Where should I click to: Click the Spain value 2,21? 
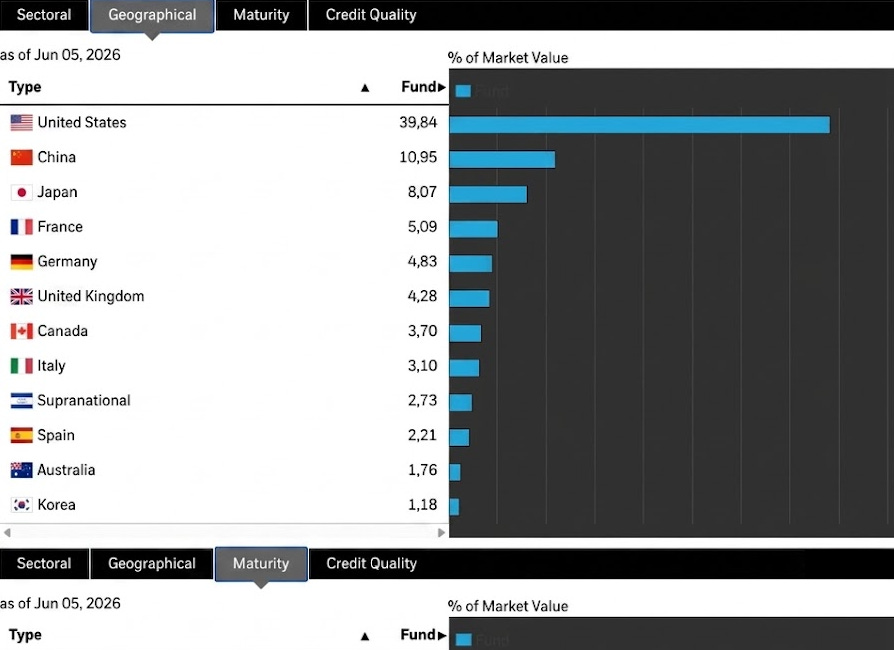pyautogui.click(x=422, y=436)
